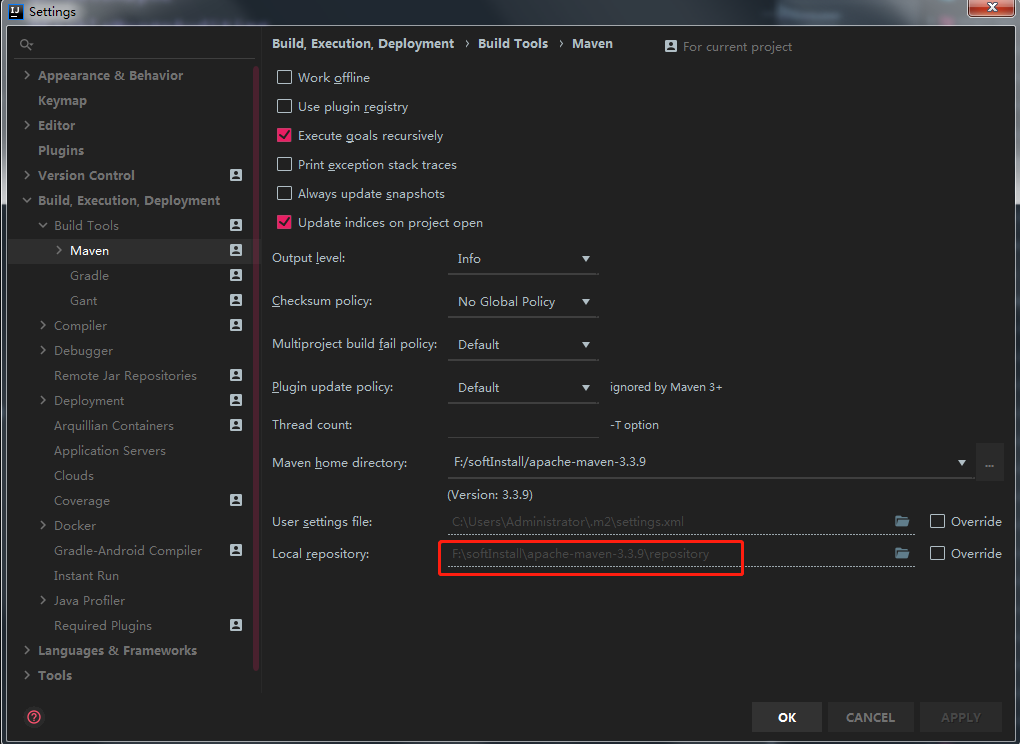Viewport: 1020px width, 744px height.
Task: Expand the Docker node
Action: 43,525
